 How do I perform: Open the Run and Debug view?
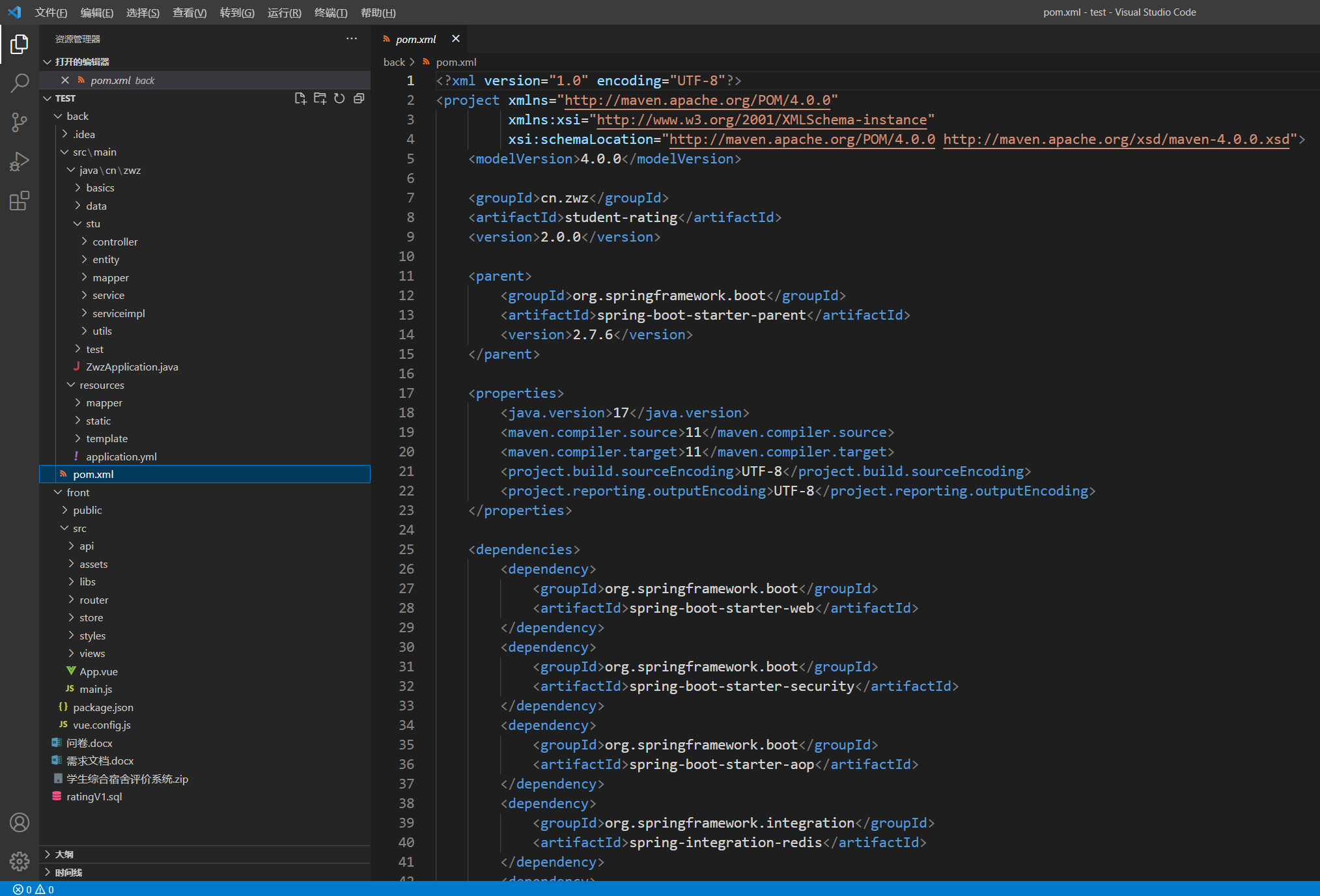20,161
